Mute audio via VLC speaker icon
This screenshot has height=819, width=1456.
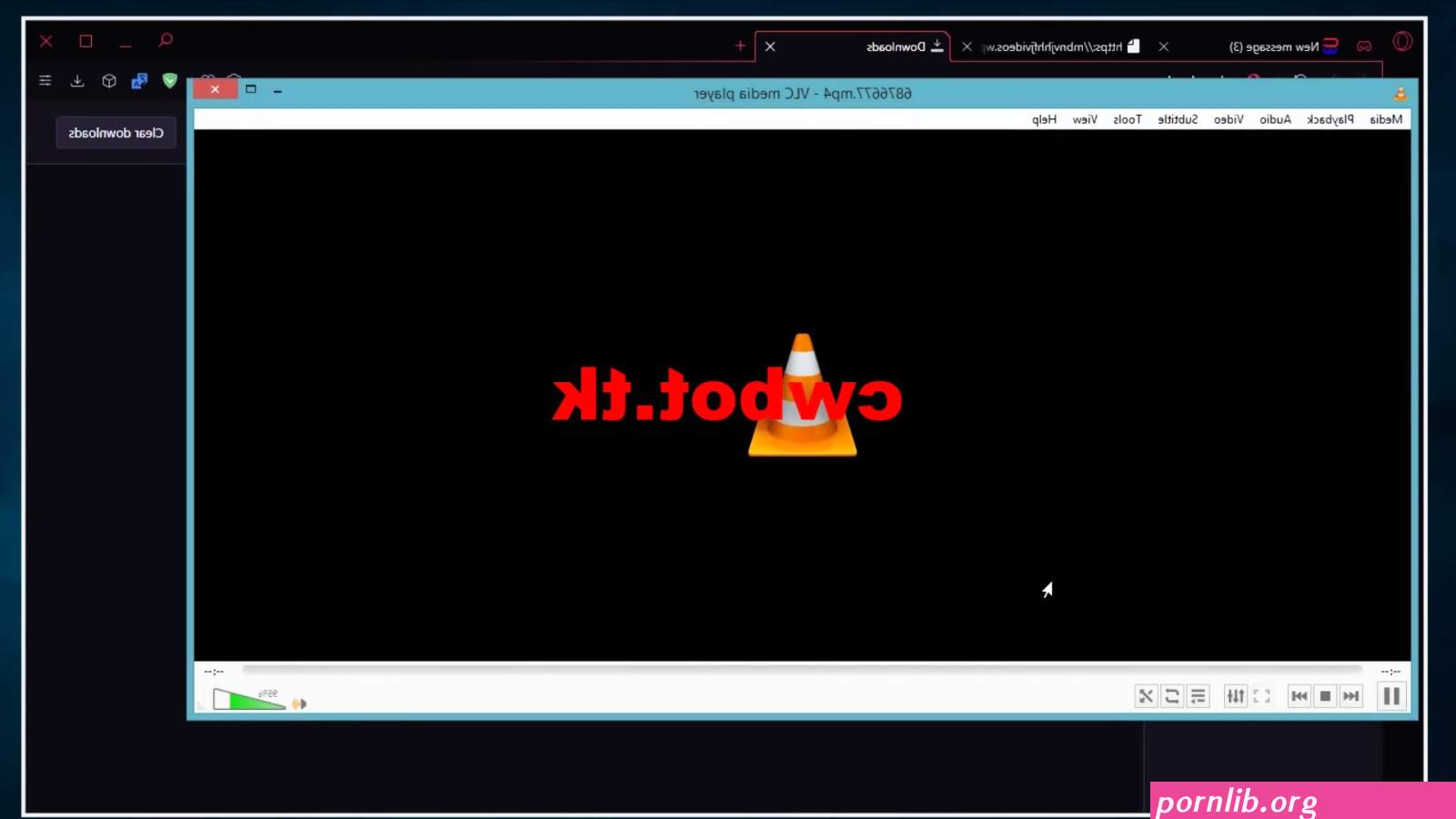299,703
